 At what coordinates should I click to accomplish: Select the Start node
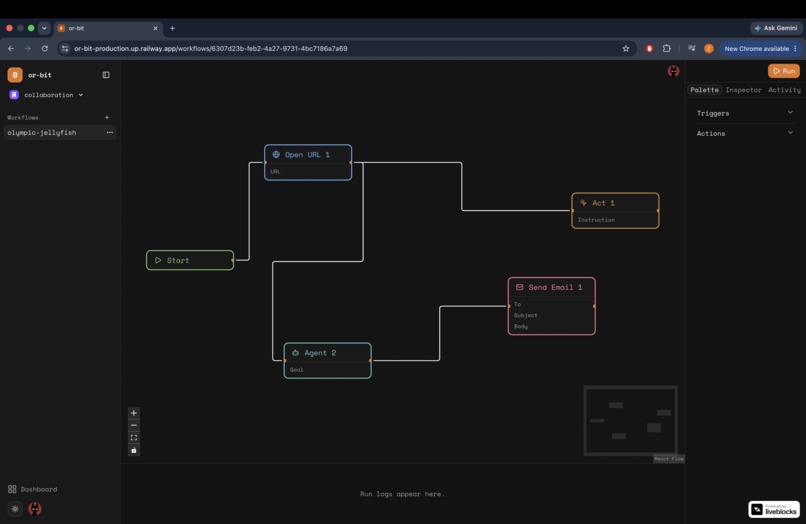190,260
